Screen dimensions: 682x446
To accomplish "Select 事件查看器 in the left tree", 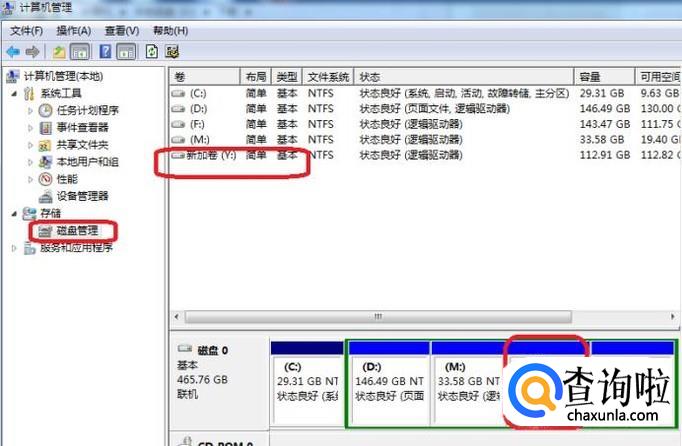I will pos(82,128).
